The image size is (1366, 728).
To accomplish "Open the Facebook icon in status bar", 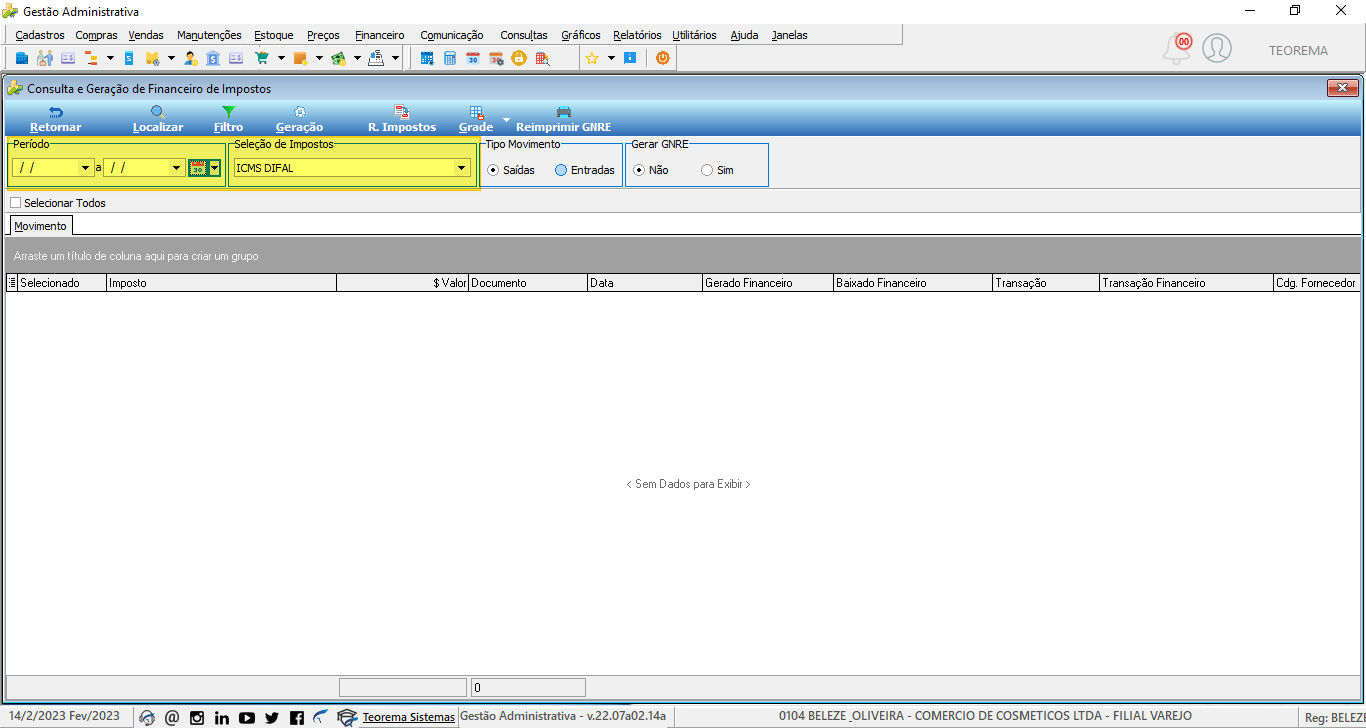I will coord(297,717).
